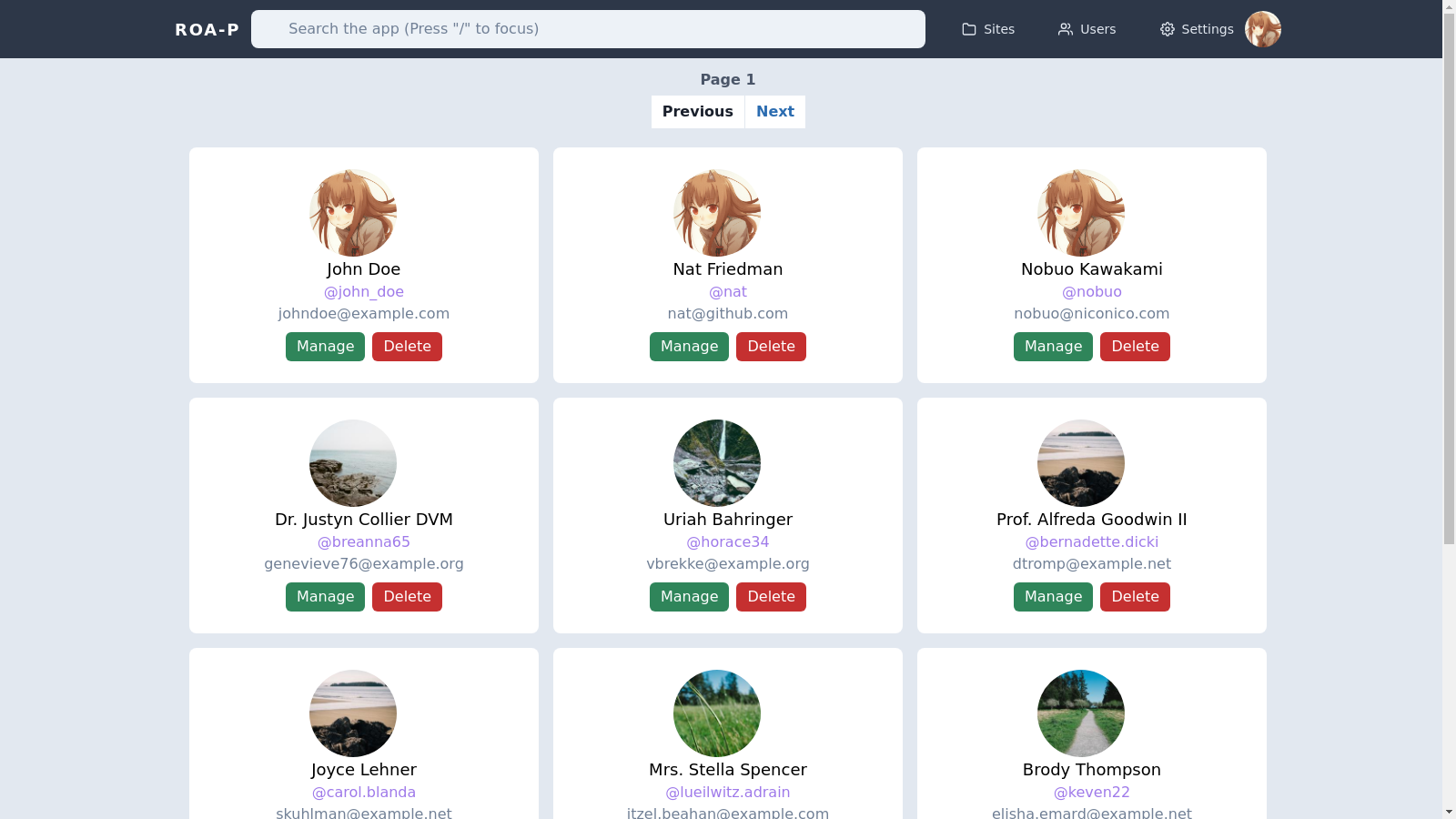
Task: Open the @nobuo username link
Action: 1091,291
